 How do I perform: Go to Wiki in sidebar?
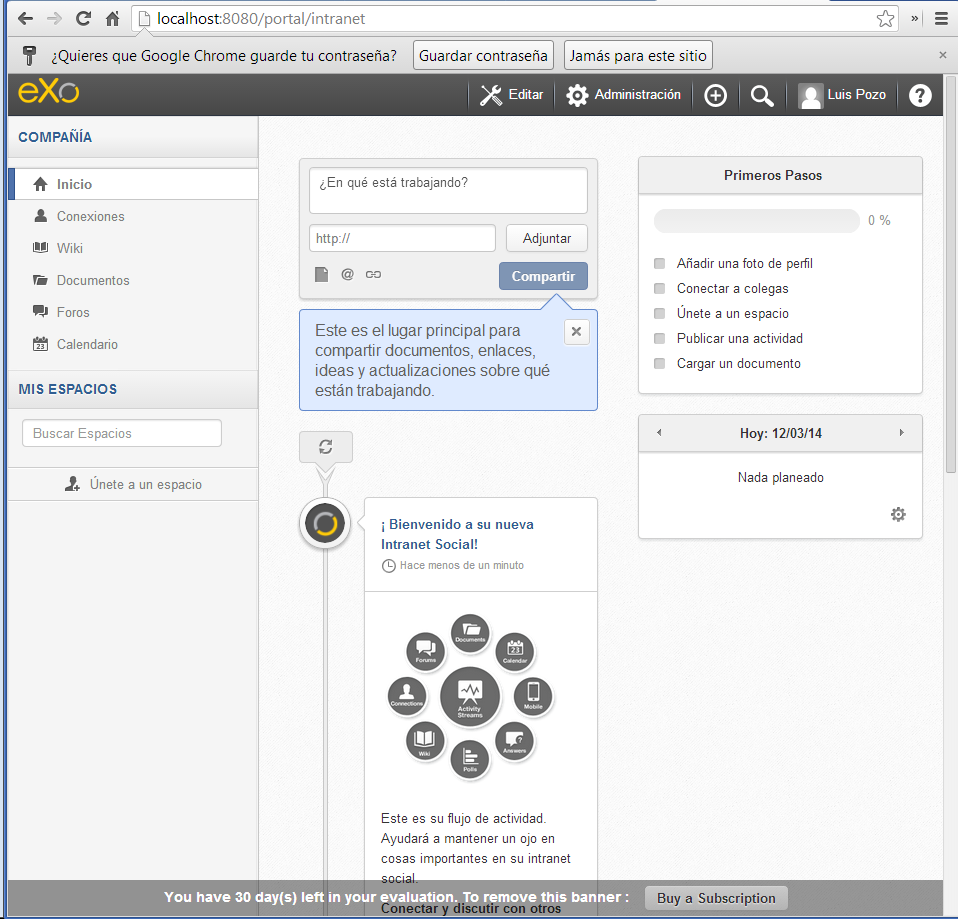70,248
